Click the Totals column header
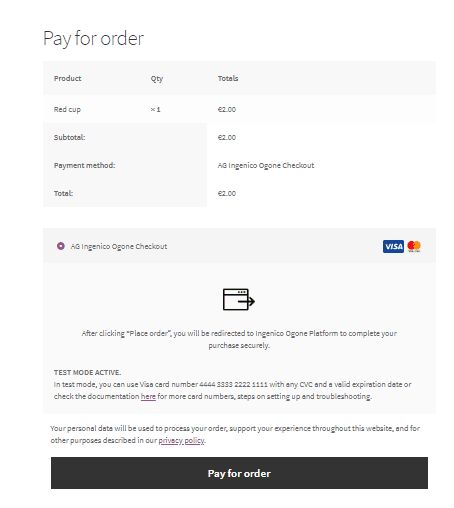The width and height of the screenshot is (454, 508). (x=228, y=78)
